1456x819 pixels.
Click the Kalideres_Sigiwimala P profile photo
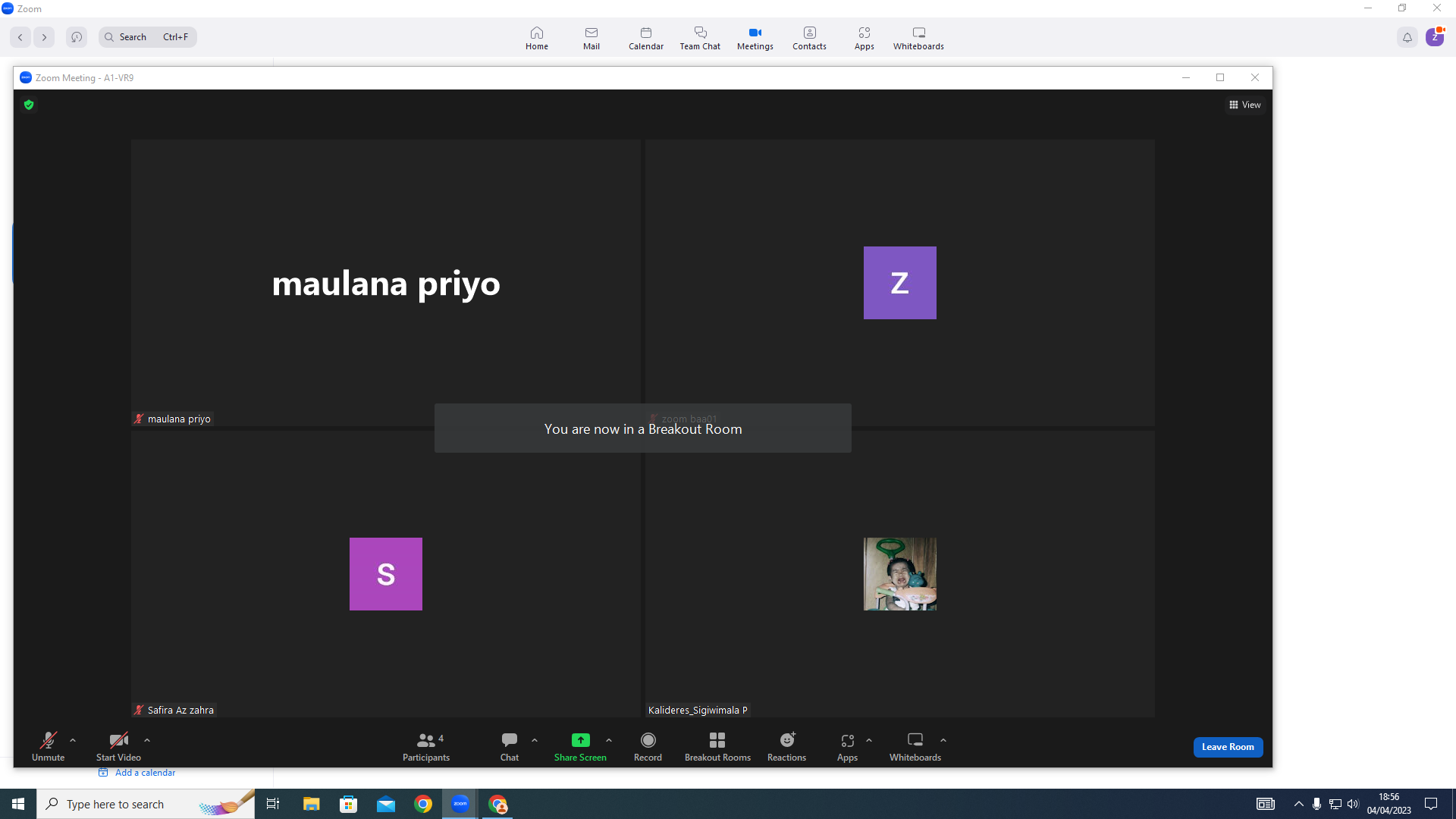(899, 574)
